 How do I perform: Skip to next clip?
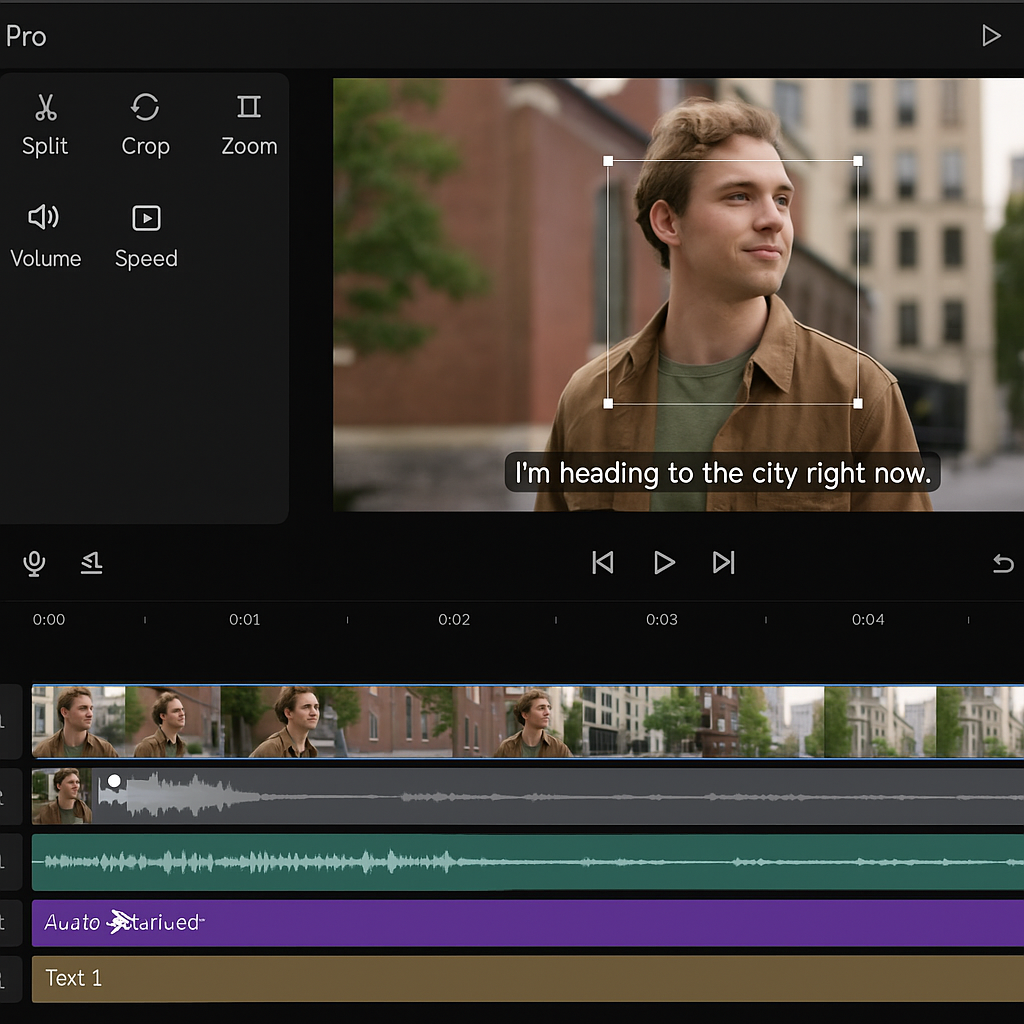[x=724, y=562]
